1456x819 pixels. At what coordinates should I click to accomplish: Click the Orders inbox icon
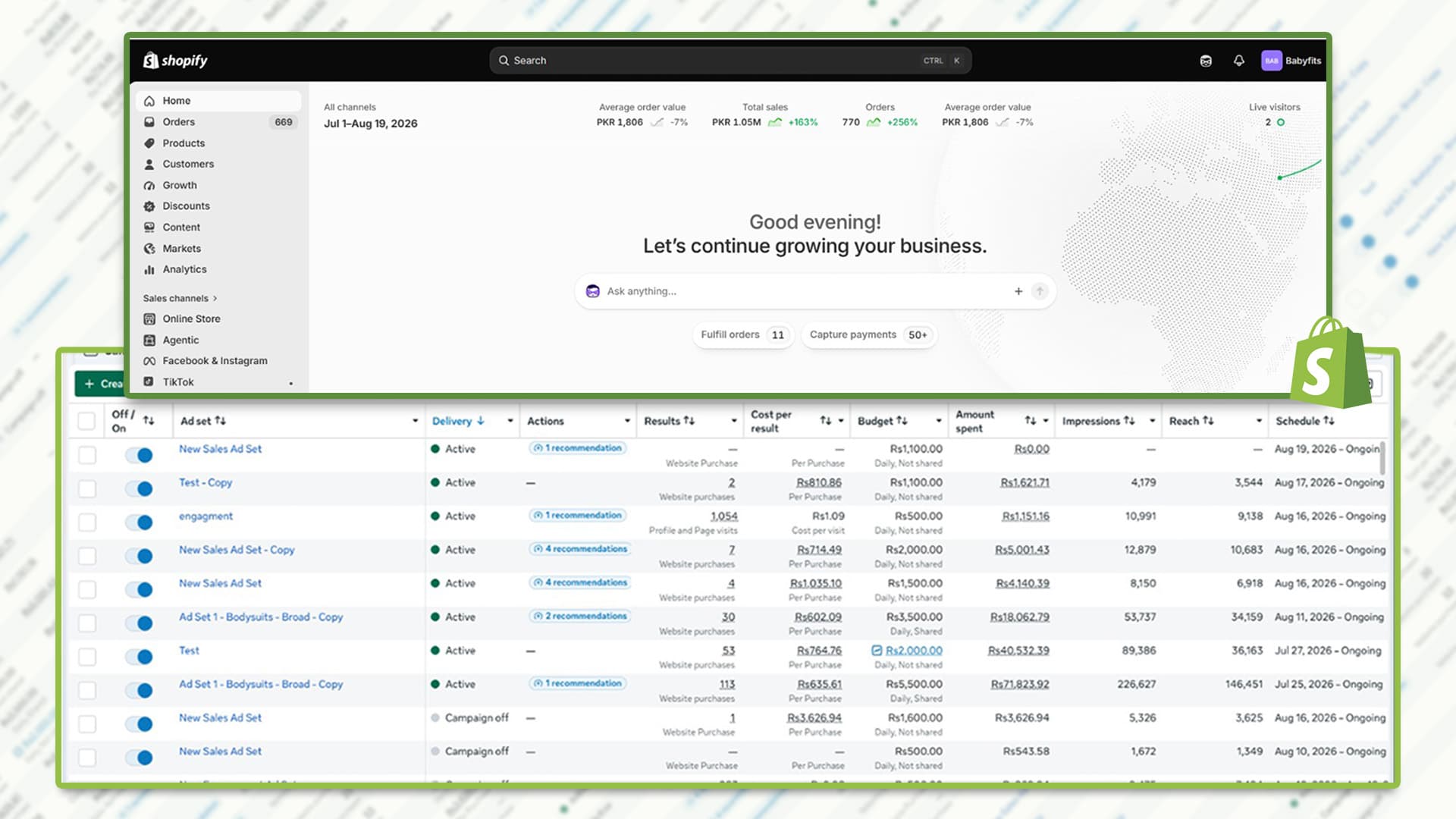[x=149, y=122]
